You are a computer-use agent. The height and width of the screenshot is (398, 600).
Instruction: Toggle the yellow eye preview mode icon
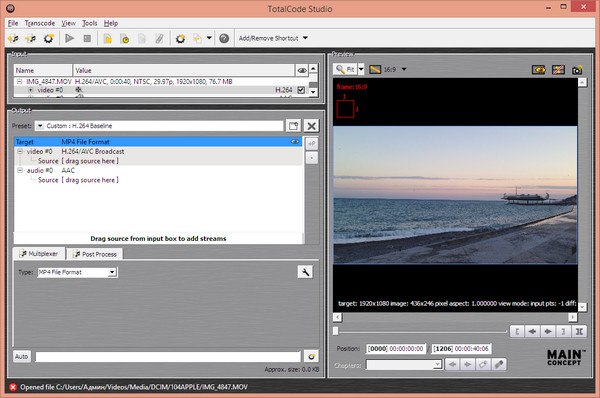click(539, 70)
